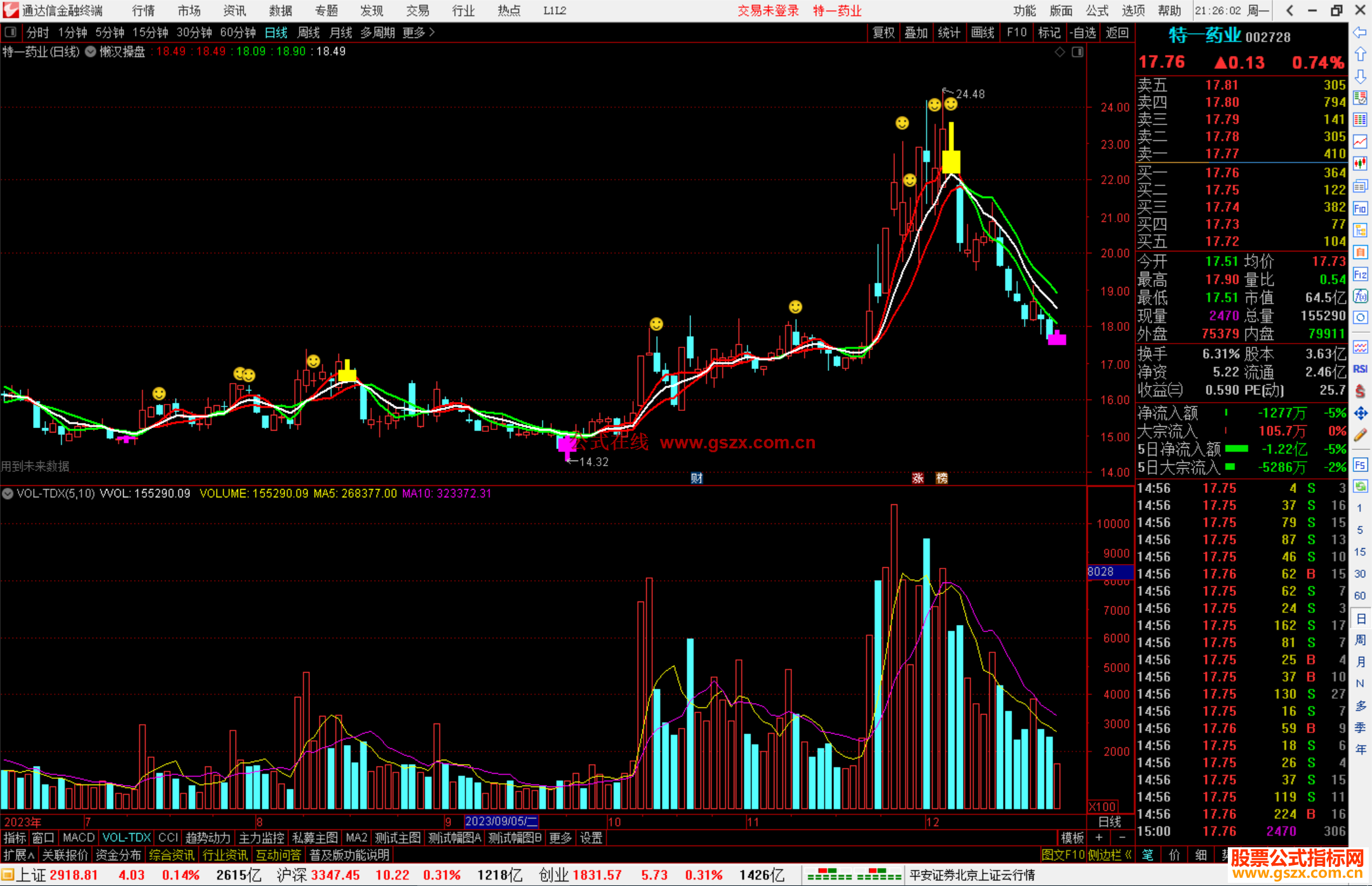The width and height of the screenshot is (1372, 886).
Task: Toggle the round button before VOL-TDX label
Action: pyautogui.click(x=8, y=493)
